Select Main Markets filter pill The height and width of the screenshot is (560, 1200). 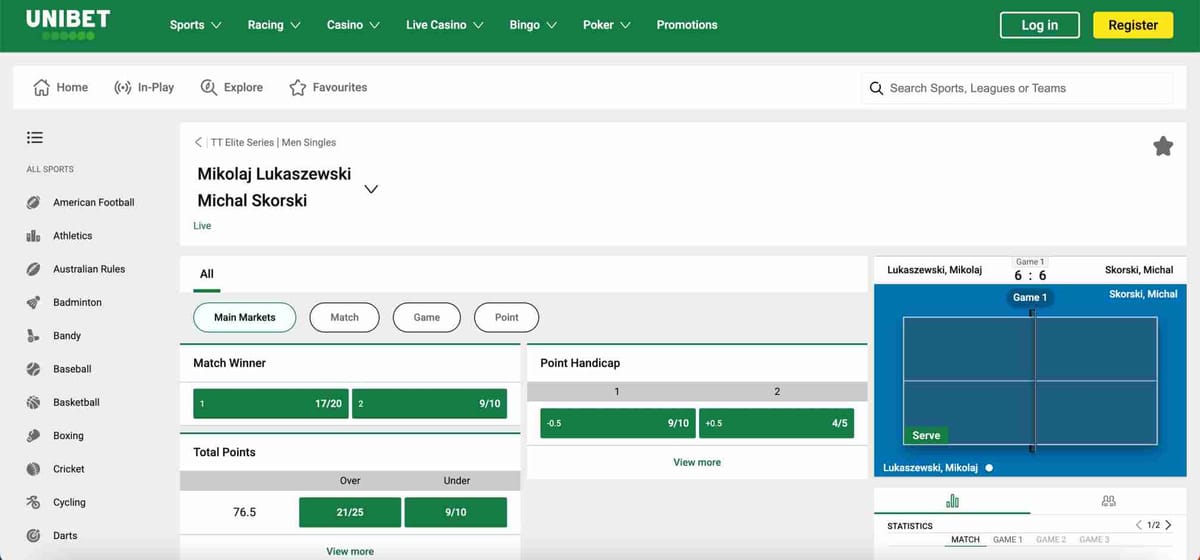(245, 317)
